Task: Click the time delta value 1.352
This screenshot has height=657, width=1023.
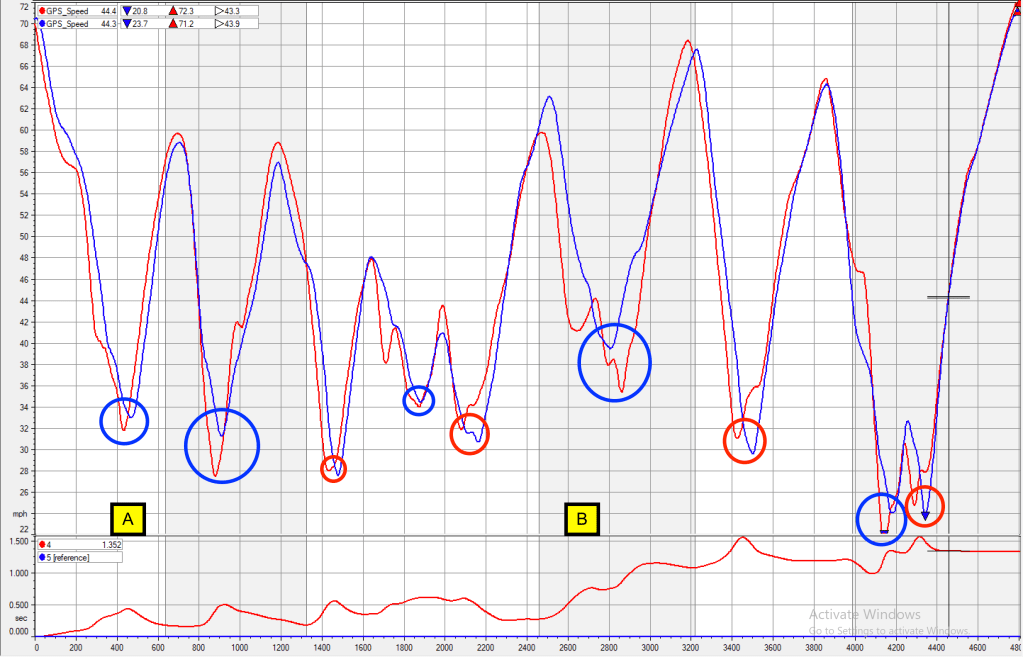Action: [x=110, y=545]
